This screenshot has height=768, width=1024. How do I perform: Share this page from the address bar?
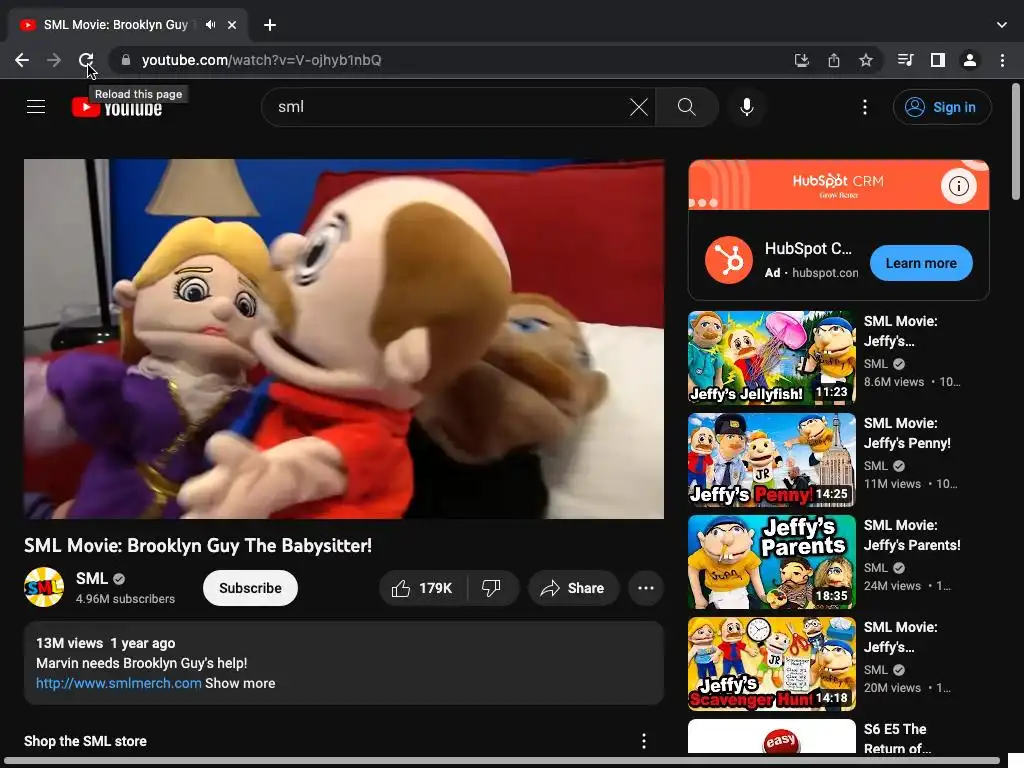(x=833, y=60)
